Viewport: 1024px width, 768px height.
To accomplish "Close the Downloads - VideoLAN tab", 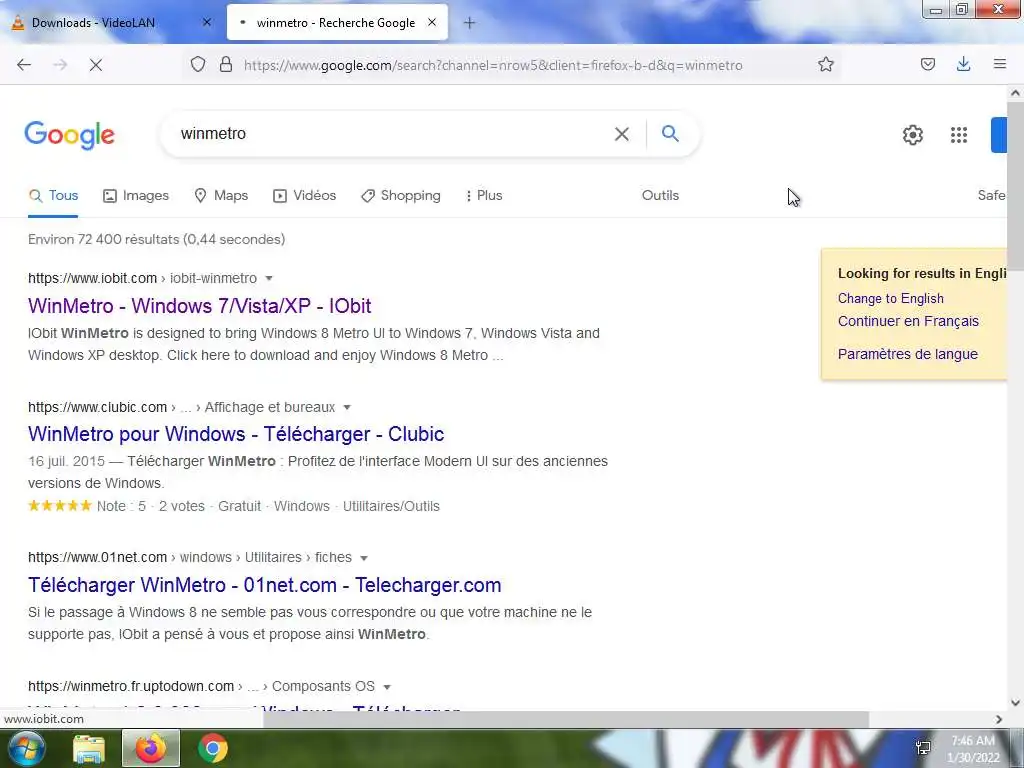I will tap(206, 22).
